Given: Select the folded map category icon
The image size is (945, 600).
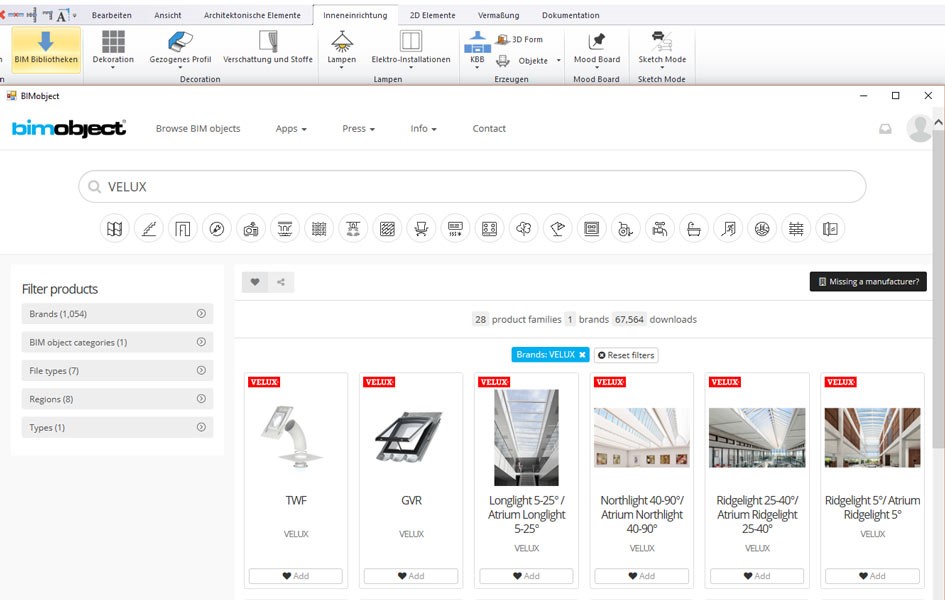Looking at the screenshot, I should coord(115,229).
